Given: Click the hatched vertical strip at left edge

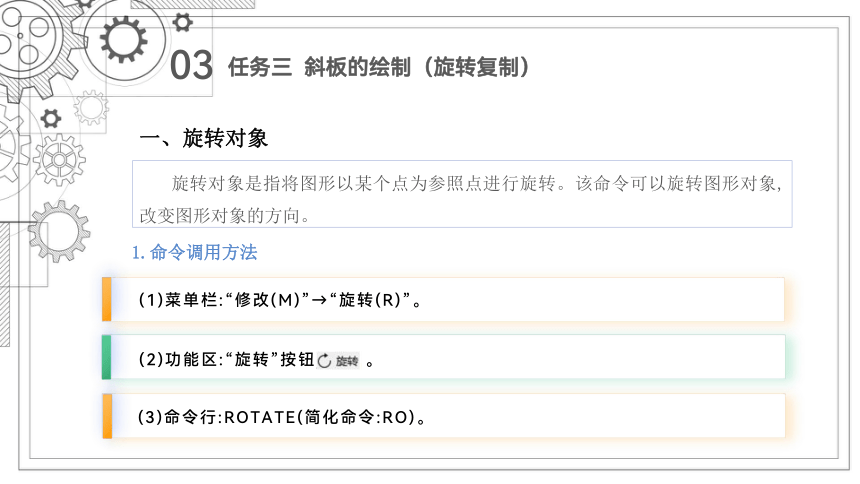Looking at the screenshot, I should 4,284.
